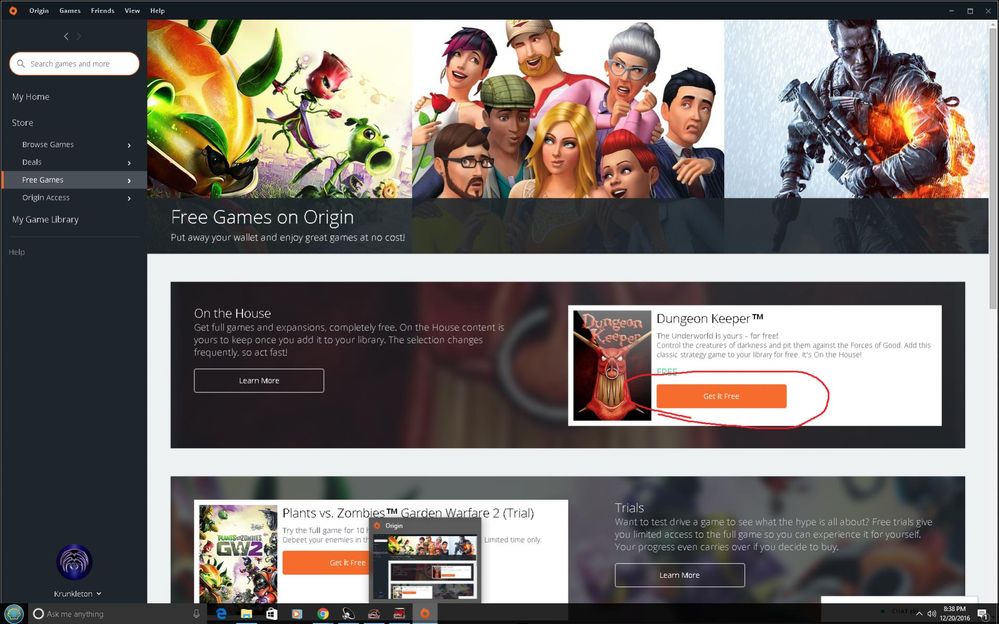Show hidden system tray icons
This screenshot has width=999, height=624.
[919, 614]
